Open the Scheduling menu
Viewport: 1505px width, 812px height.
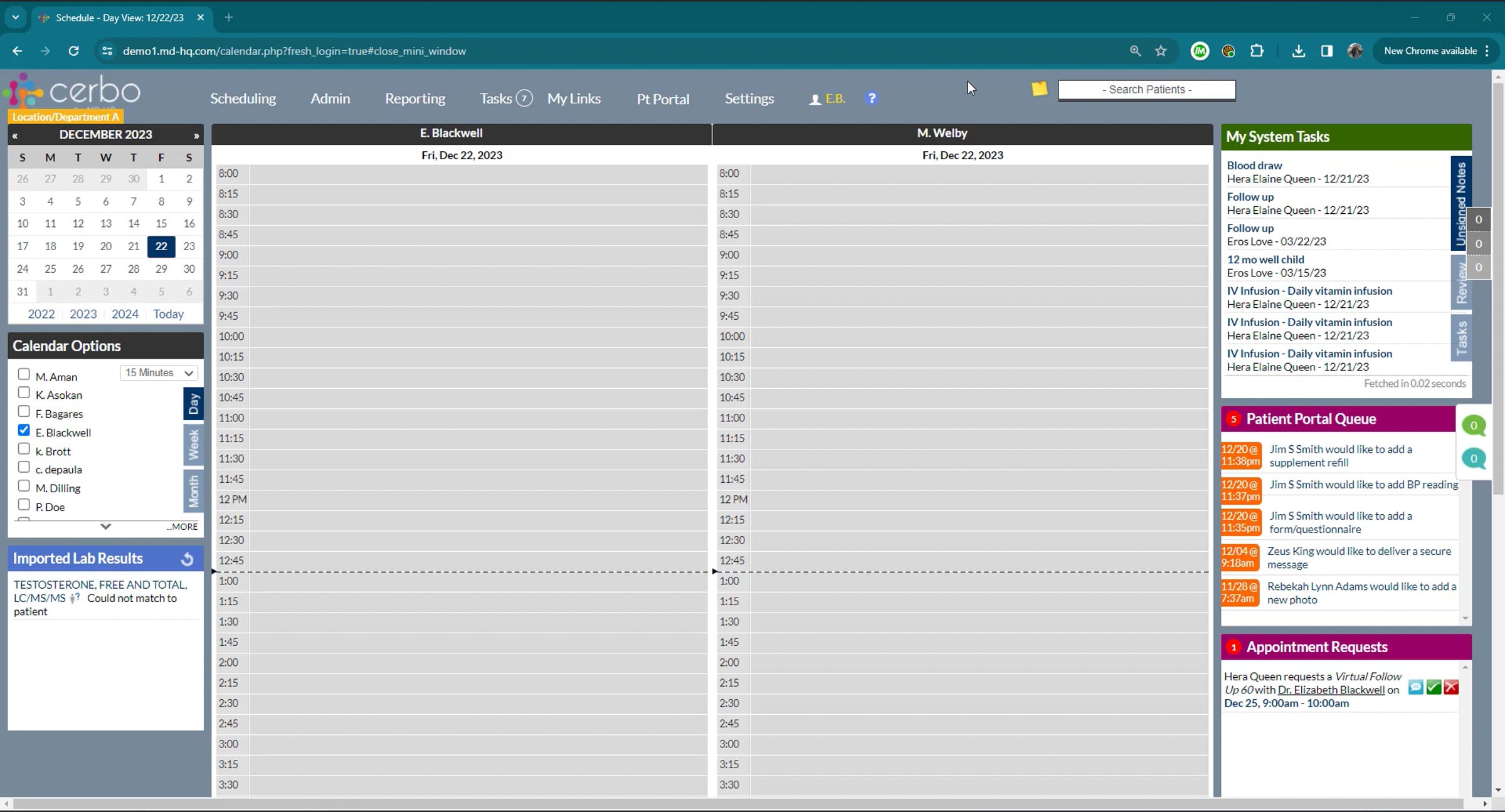[243, 98]
